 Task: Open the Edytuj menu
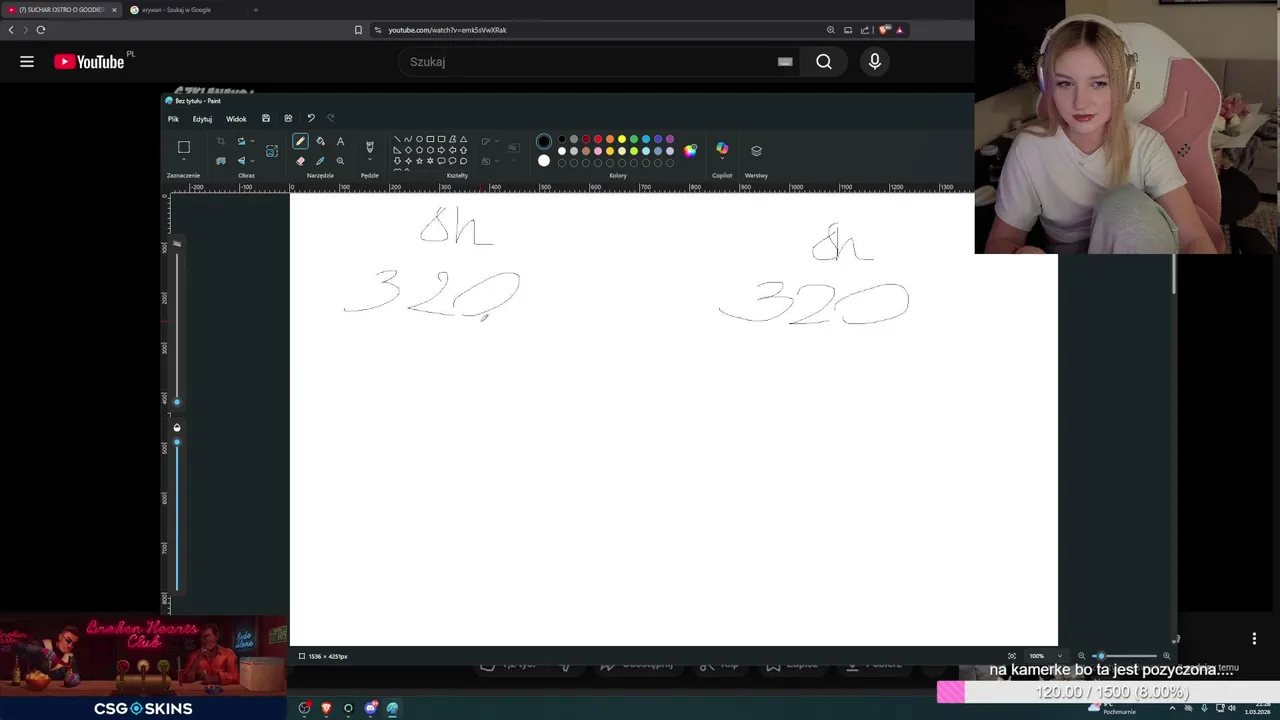(x=202, y=119)
